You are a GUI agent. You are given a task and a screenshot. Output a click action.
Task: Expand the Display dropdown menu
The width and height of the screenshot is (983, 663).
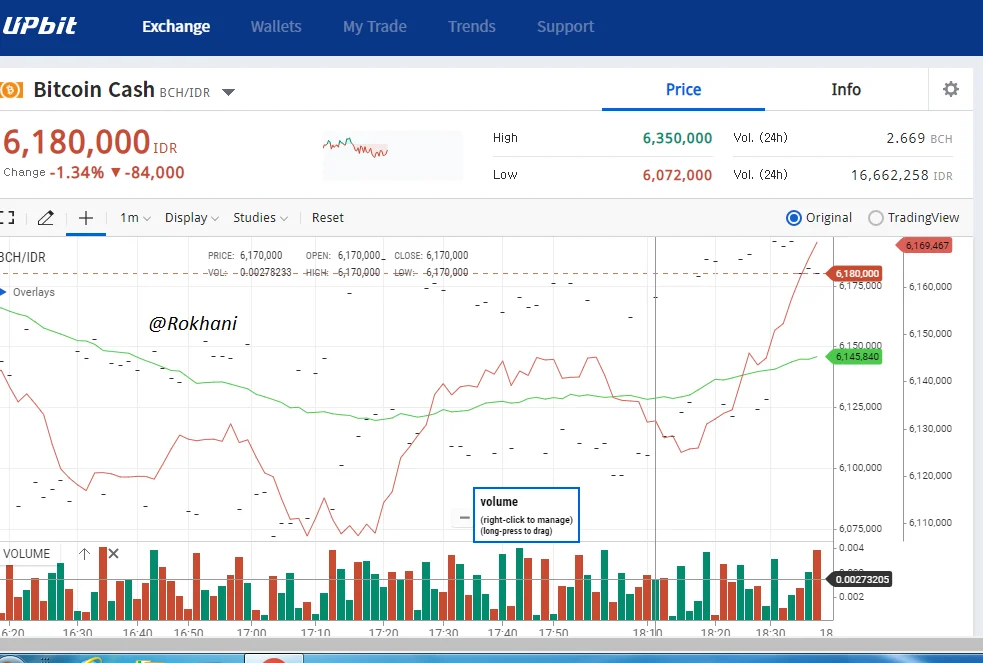coord(191,217)
